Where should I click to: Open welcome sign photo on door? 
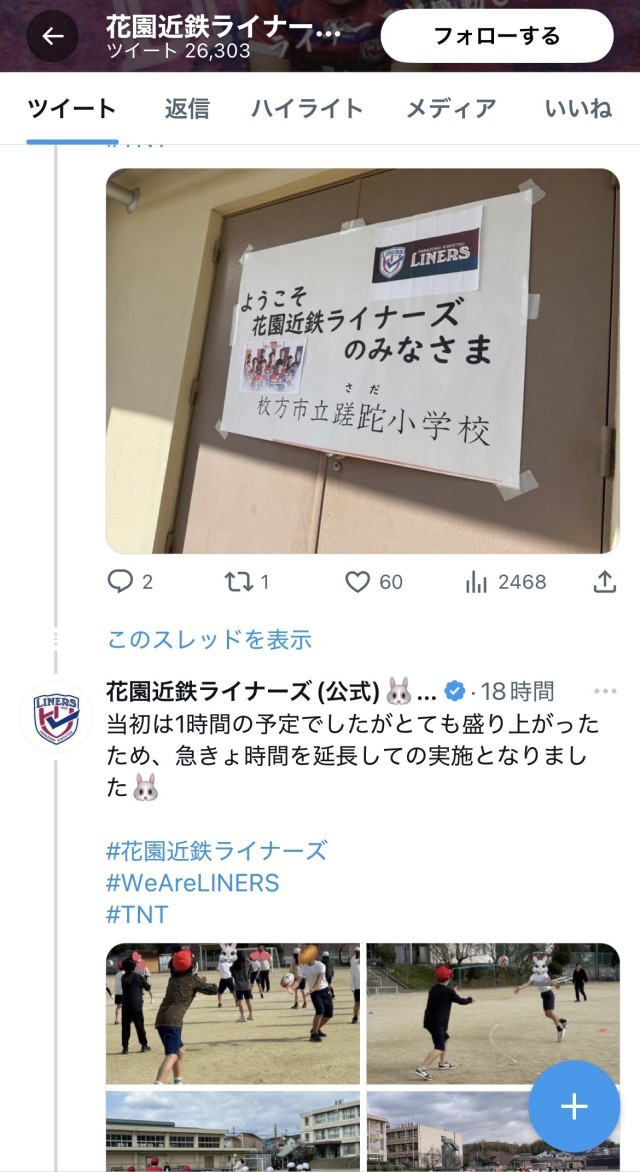coord(363,361)
